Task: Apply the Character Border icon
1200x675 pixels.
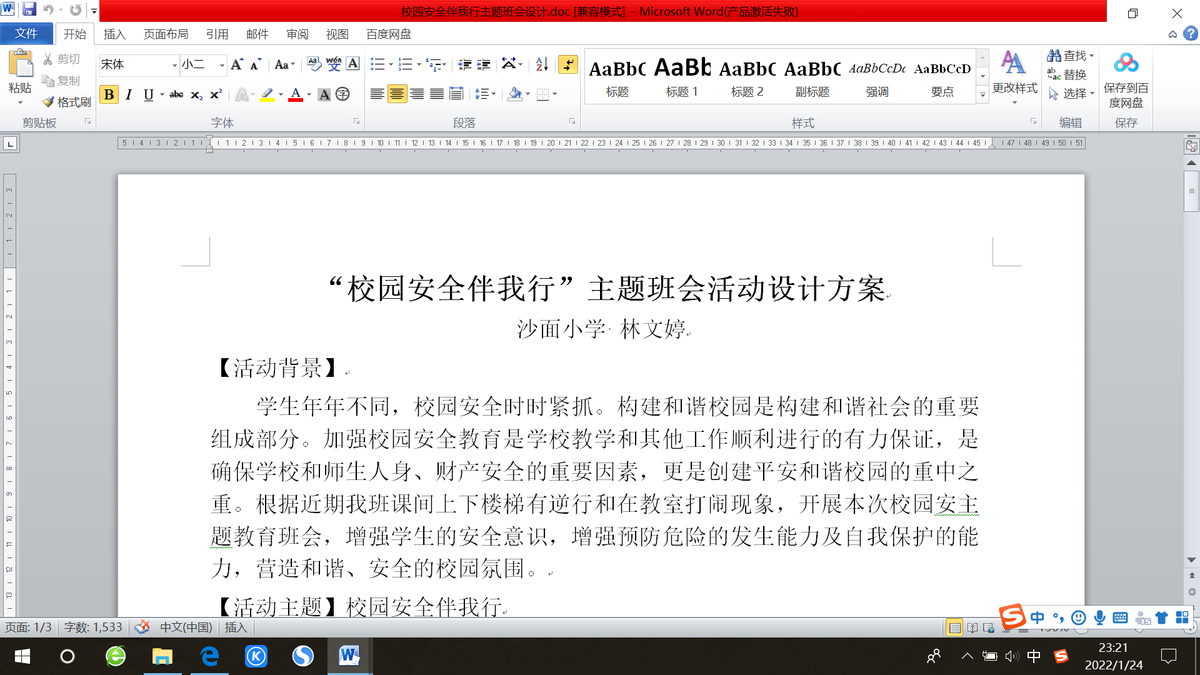Action: coord(352,64)
